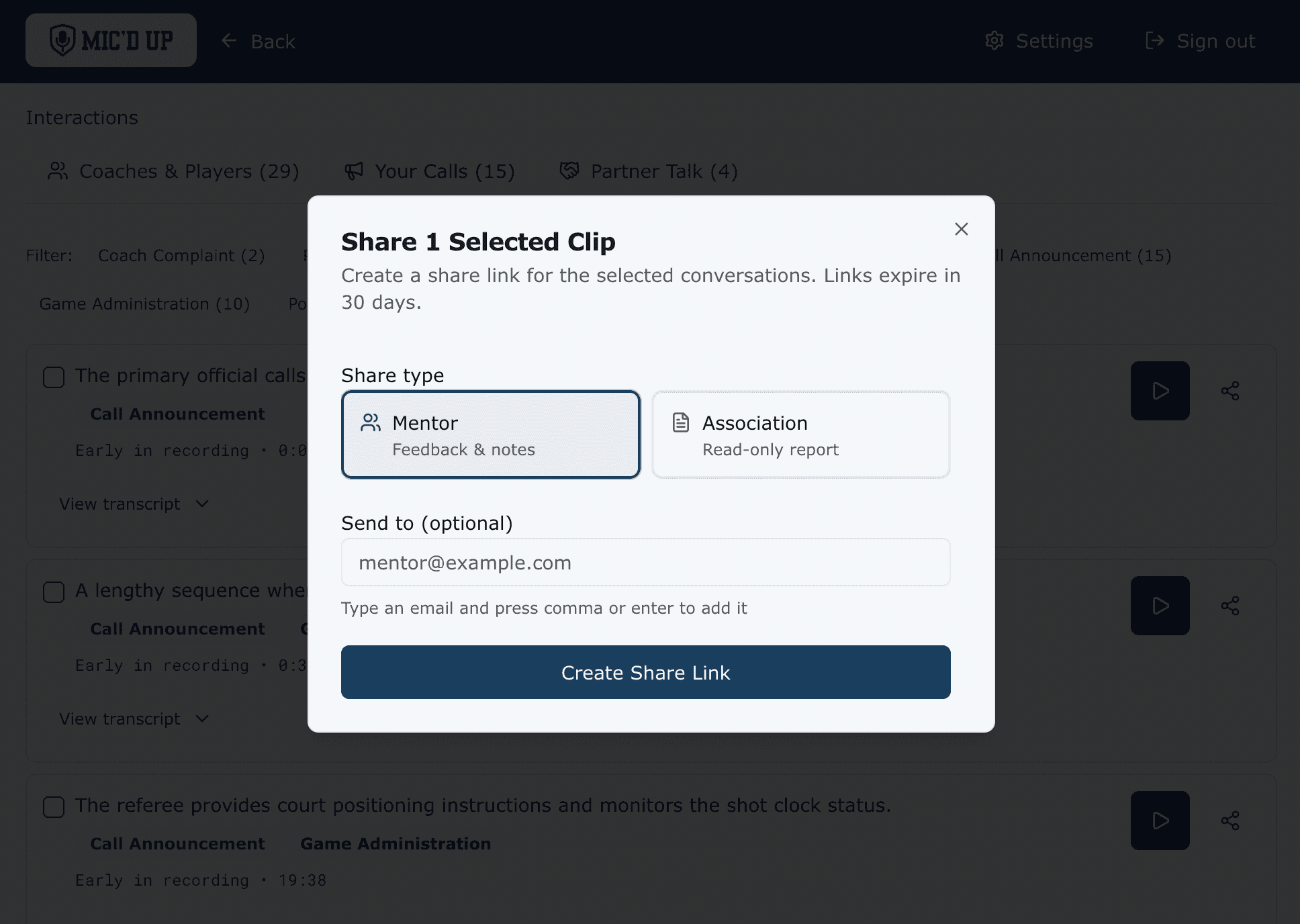Share the court positioning instructions clip
Viewport: 1300px width, 924px height.
point(1229,821)
